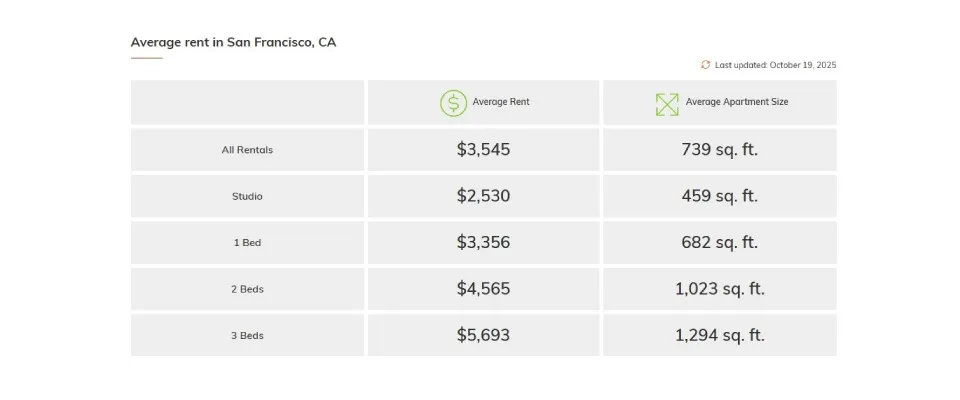The image size is (960, 400).
Task: Click the 459 sq. ft. studio size cell
Action: [x=720, y=196]
